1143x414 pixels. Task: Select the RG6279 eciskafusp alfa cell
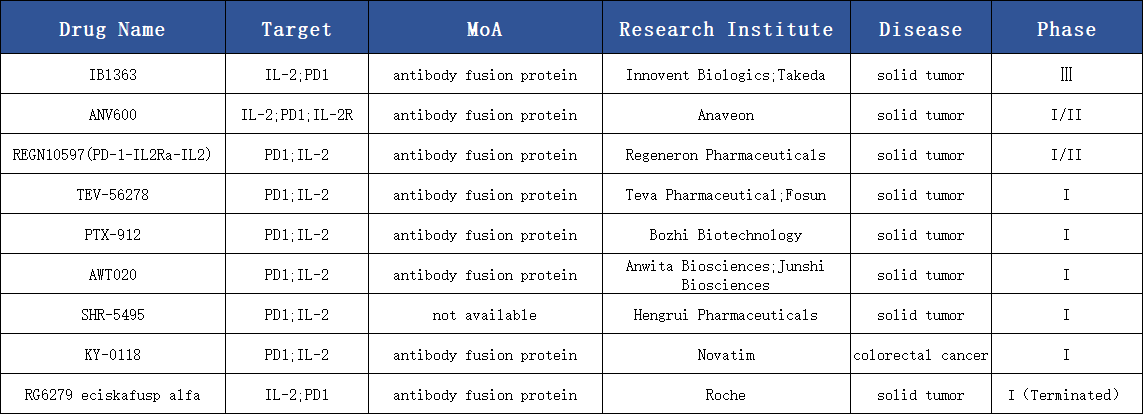point(112,395)
